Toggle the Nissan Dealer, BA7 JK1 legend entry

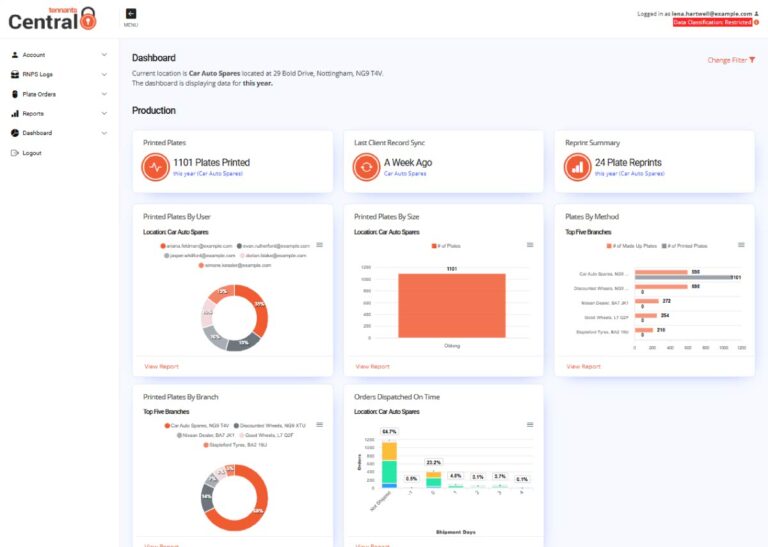click(206, 435)
